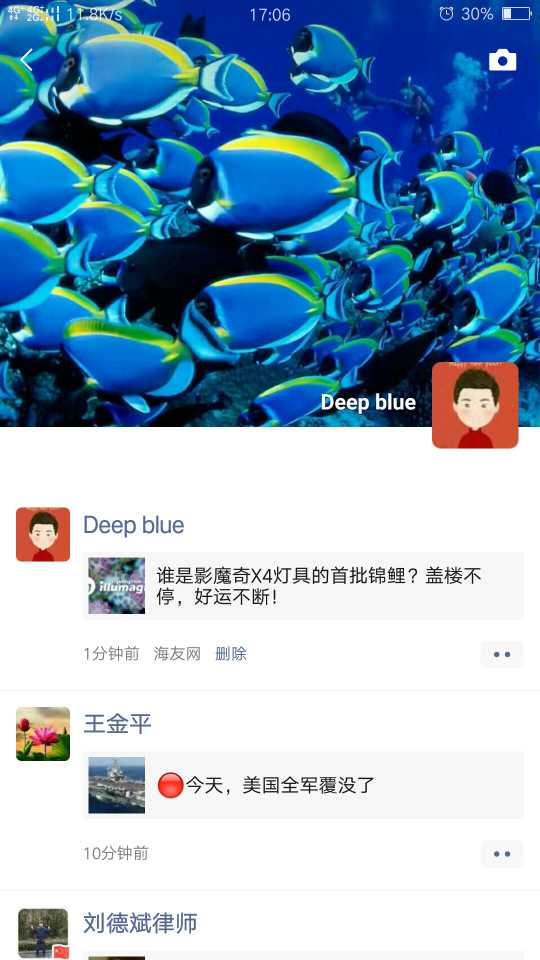Open the Deep blue username link
Viewport: 540px width, 960px height.
(133, 525)
